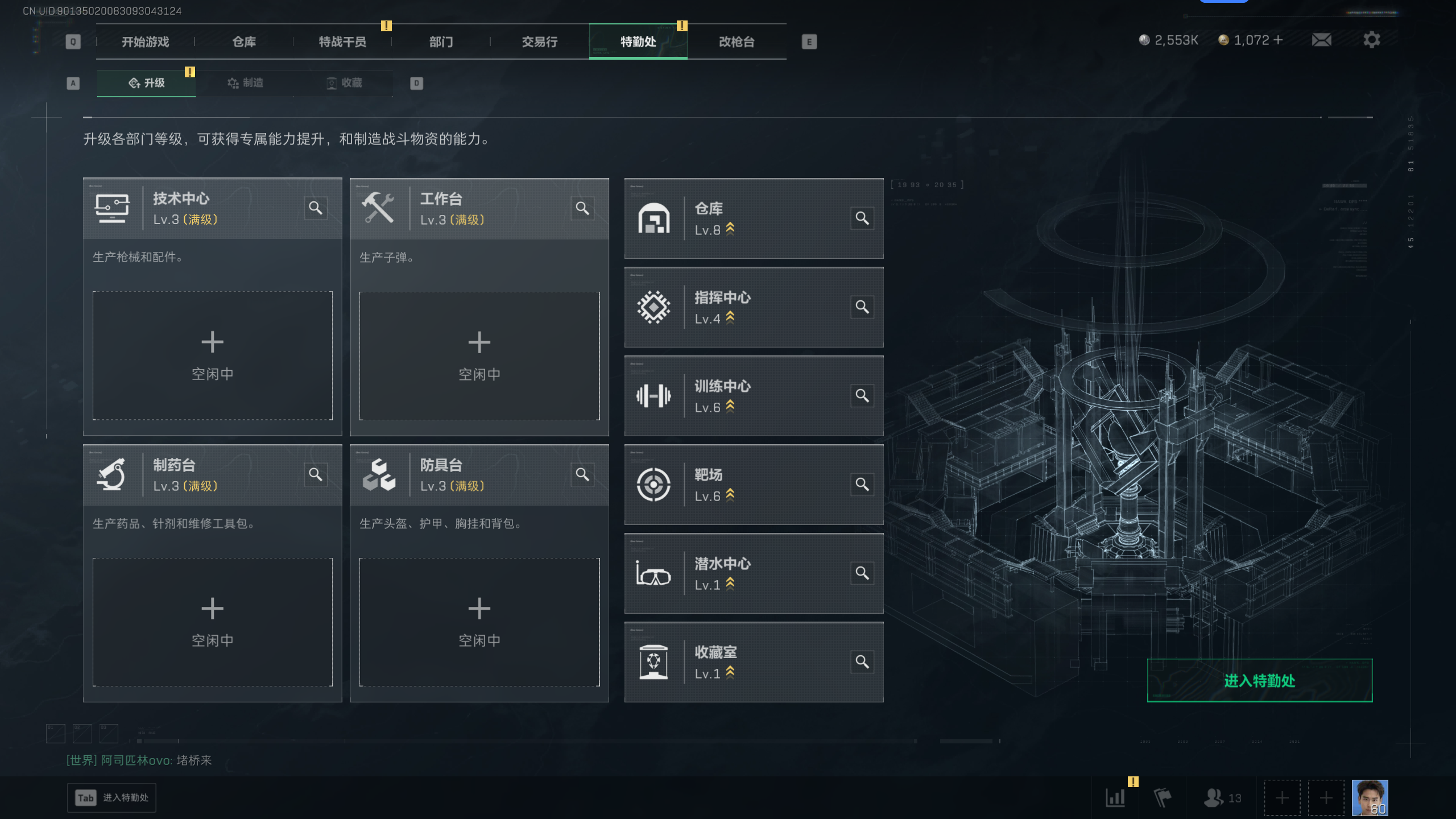Open the 制造 sub-tab
Screen dimensions: 1456x819
point(245,83)
